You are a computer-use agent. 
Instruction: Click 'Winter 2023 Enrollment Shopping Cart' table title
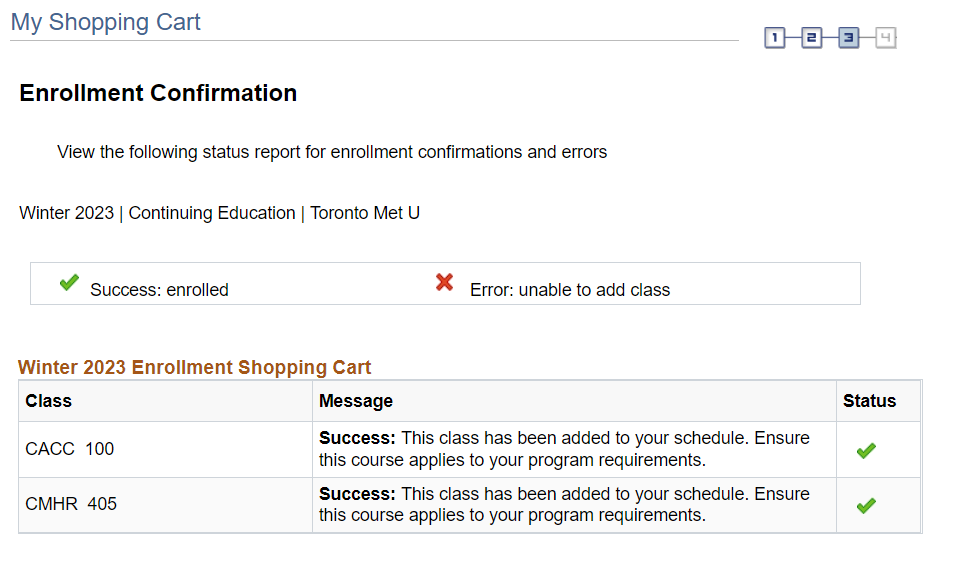[195, 367]
